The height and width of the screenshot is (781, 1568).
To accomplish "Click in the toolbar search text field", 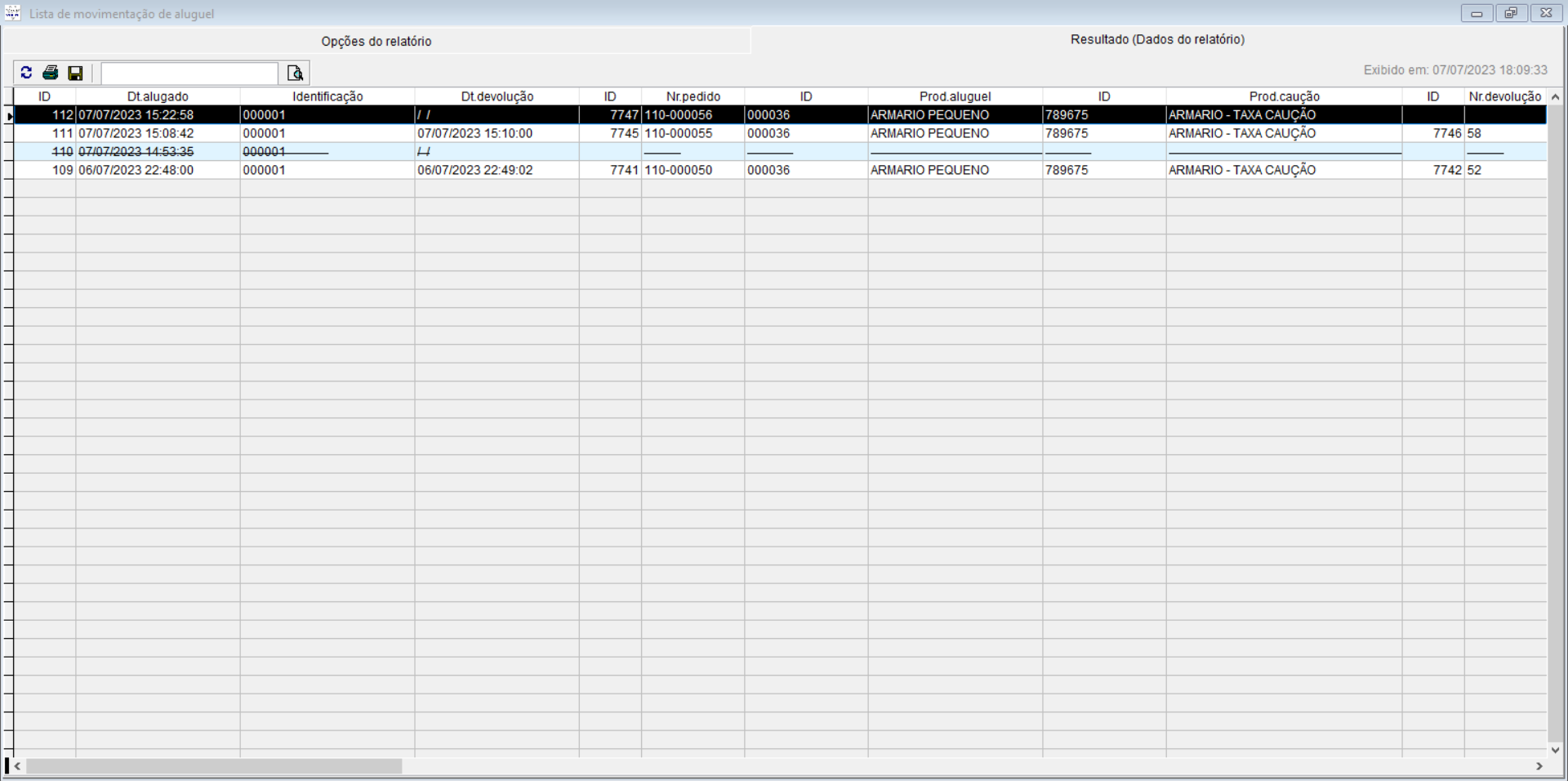I will click(189, 74).
